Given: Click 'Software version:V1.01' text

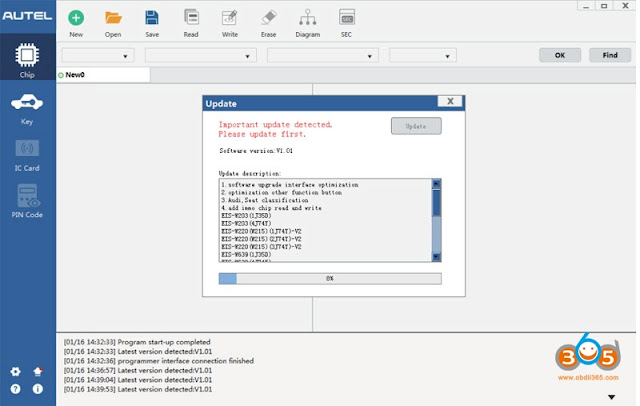Looking at the screenshot, I should click(256, 151).
